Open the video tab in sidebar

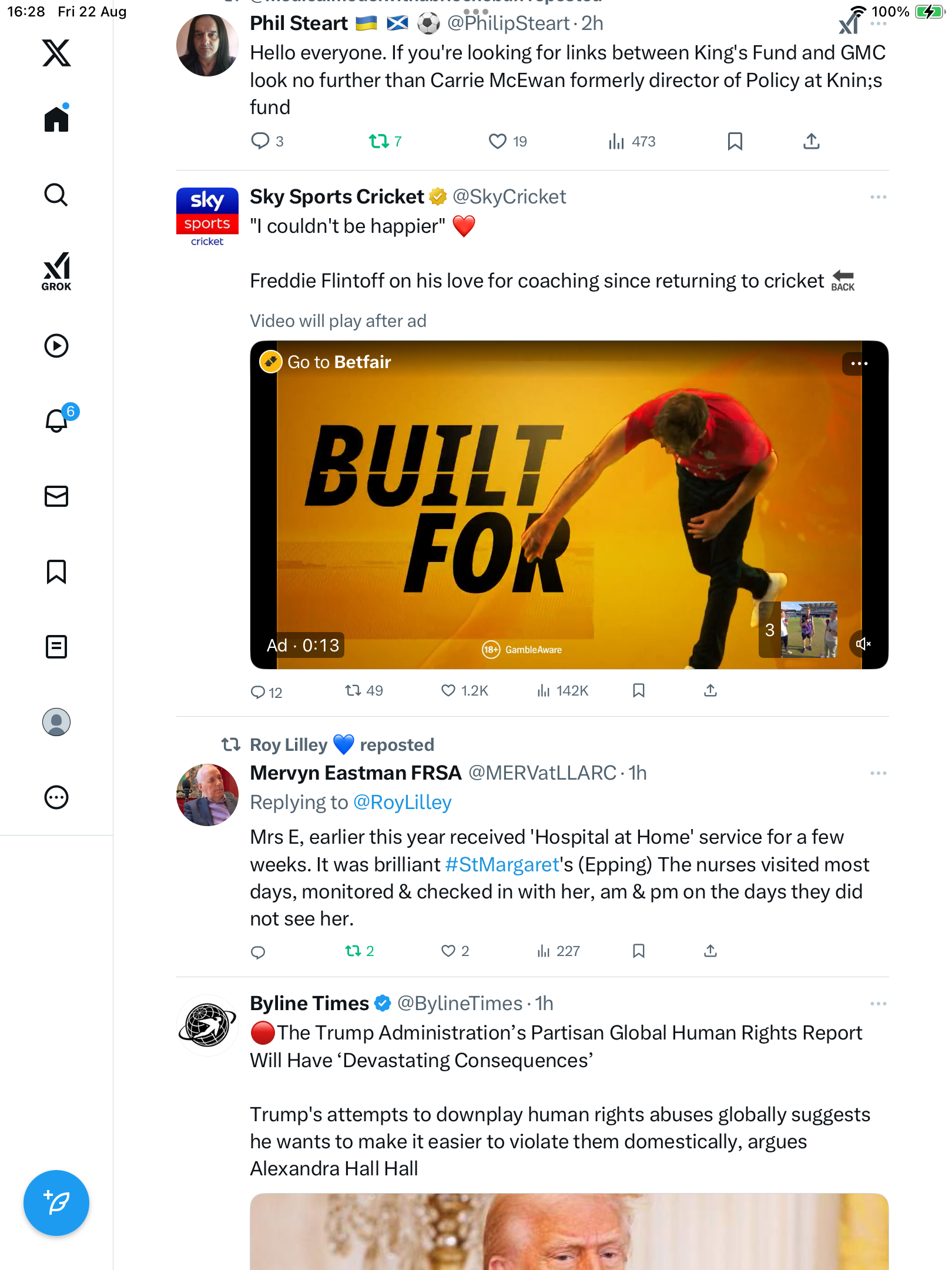[56, 346]
